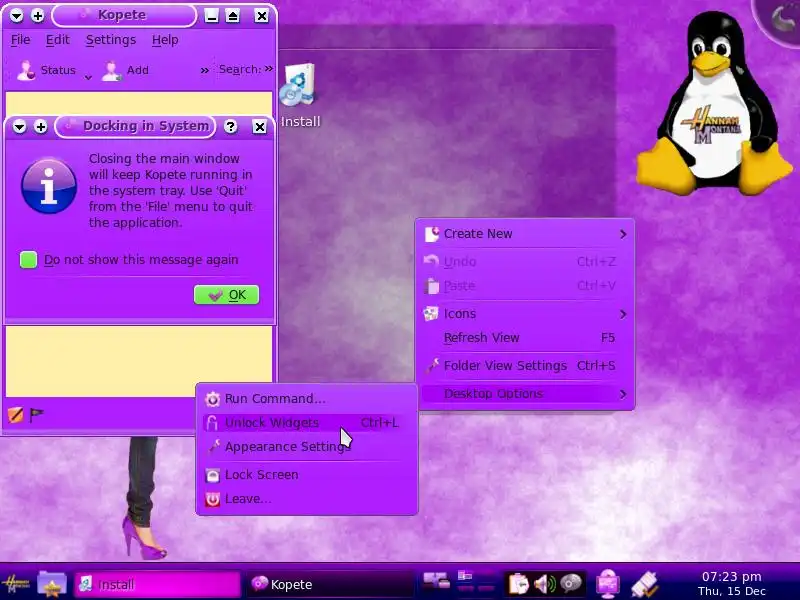
Task: Select Run Command from submenu
Action: tap(306, 398)
